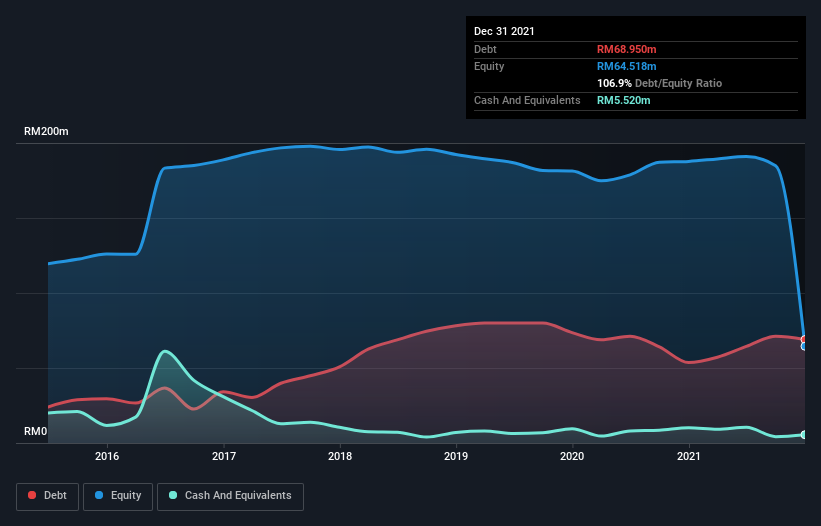
Task: Select the 2017 x-axis label
Action: 224,456
